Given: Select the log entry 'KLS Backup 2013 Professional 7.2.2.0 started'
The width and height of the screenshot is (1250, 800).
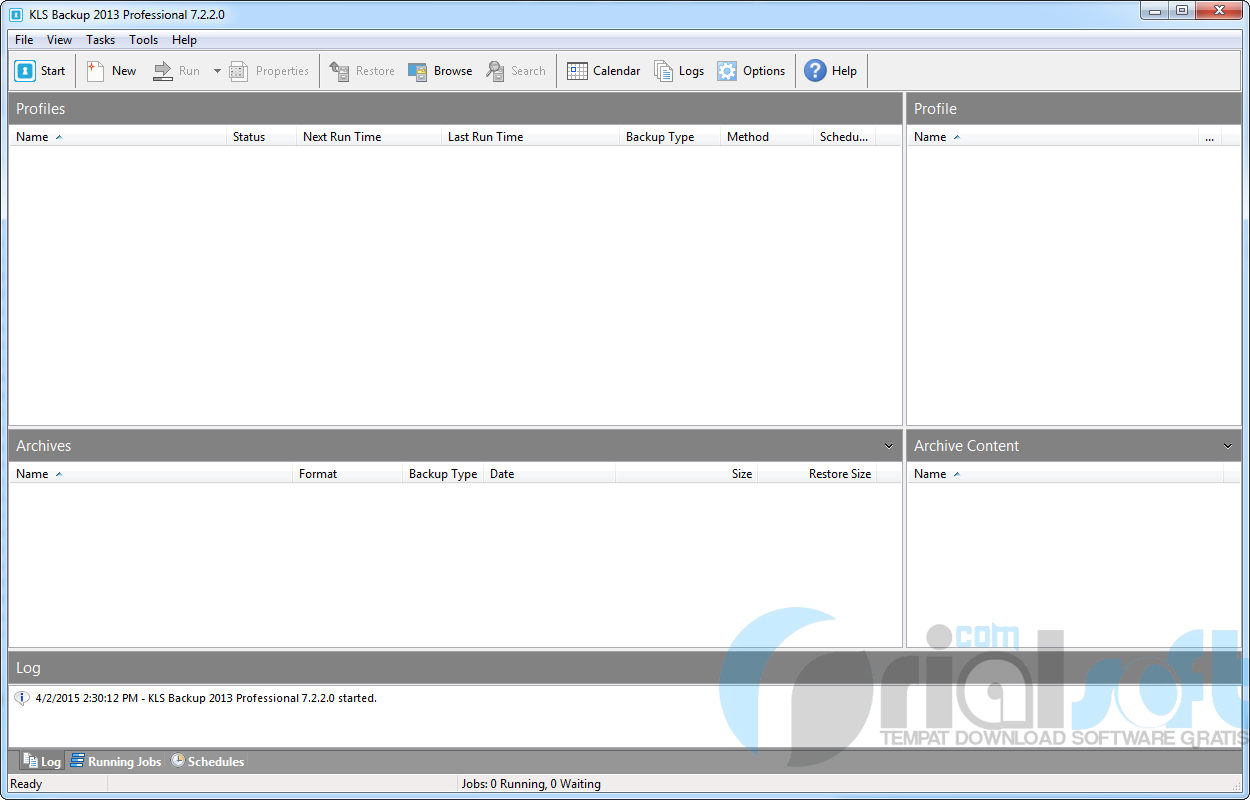Looking at the screenshot, I should pyautogui.click(x=206, y=698).
